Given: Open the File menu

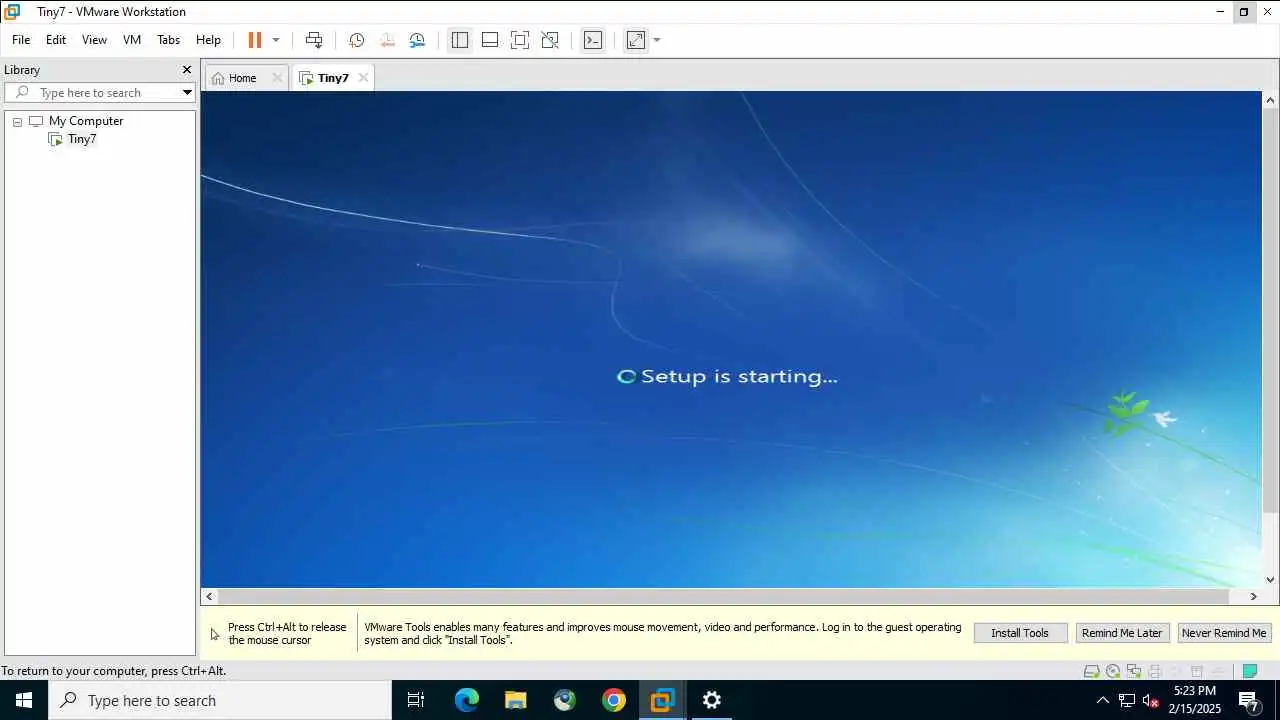Looking at the screenshot, I should (x=21, y=40).
